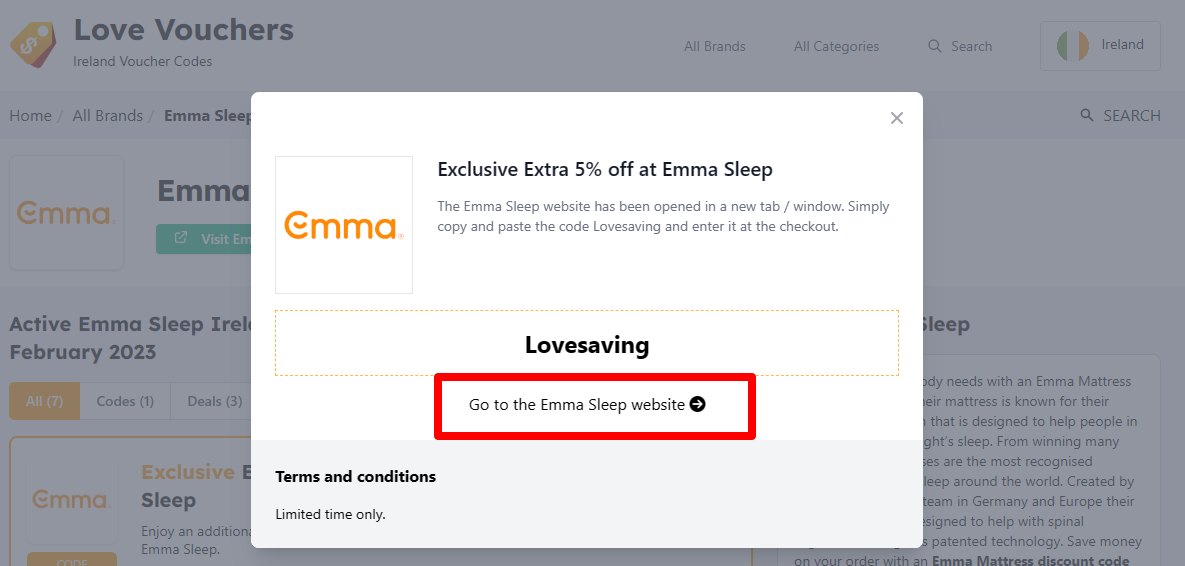This screenshot has width=1185, height=566.
Task: Click the search magnifier icon in the header
Action: 935,46
